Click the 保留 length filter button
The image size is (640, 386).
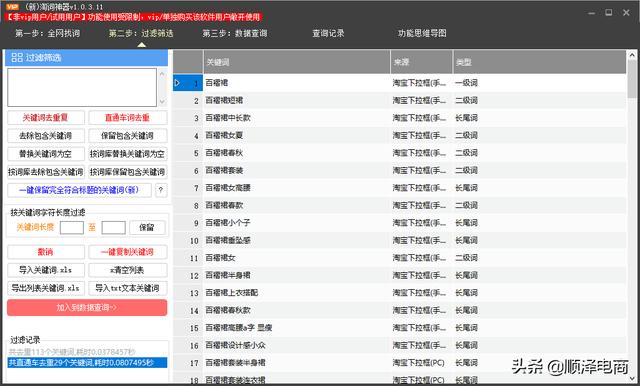click(x=147, y=227)
